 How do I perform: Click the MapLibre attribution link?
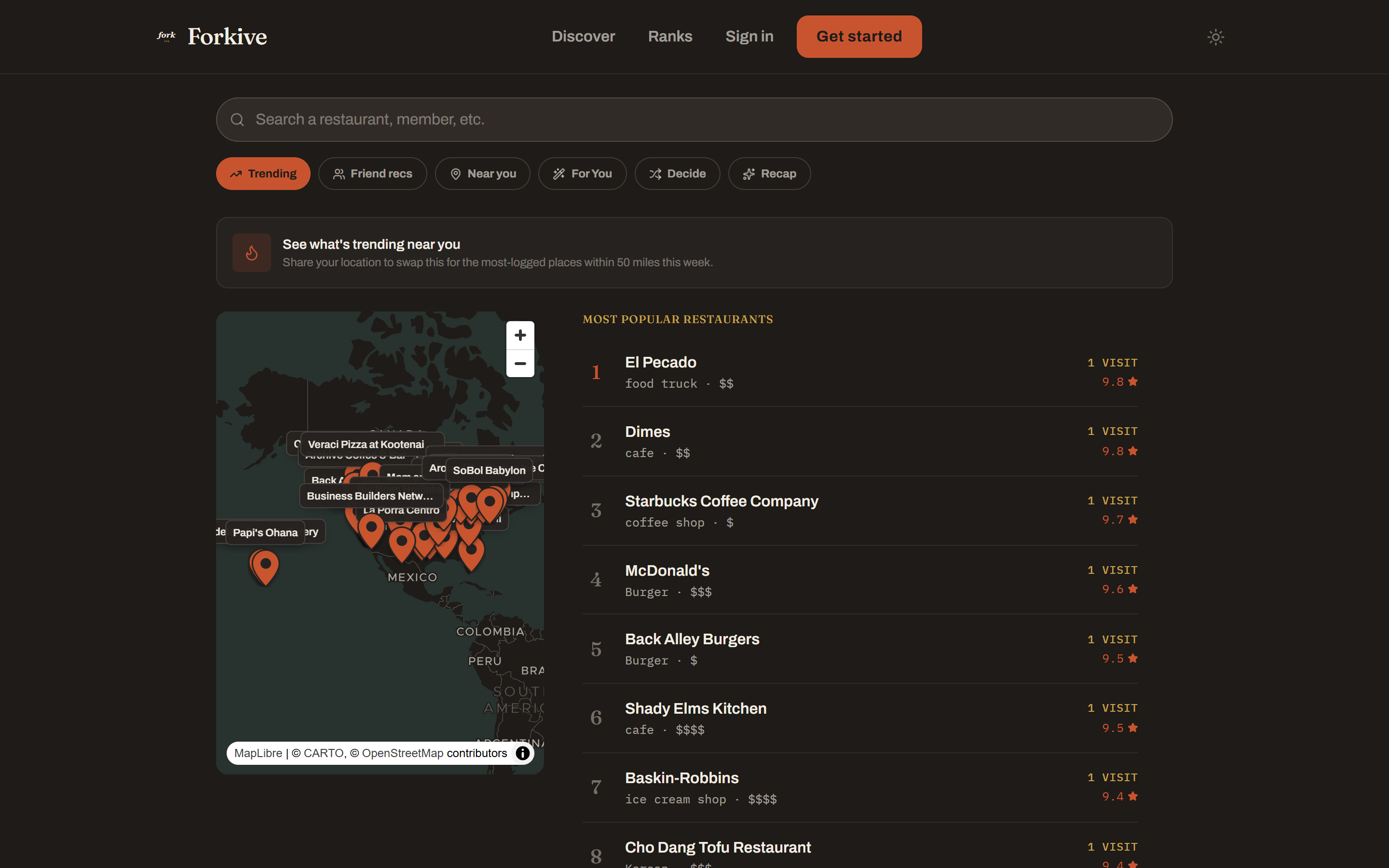259,753
